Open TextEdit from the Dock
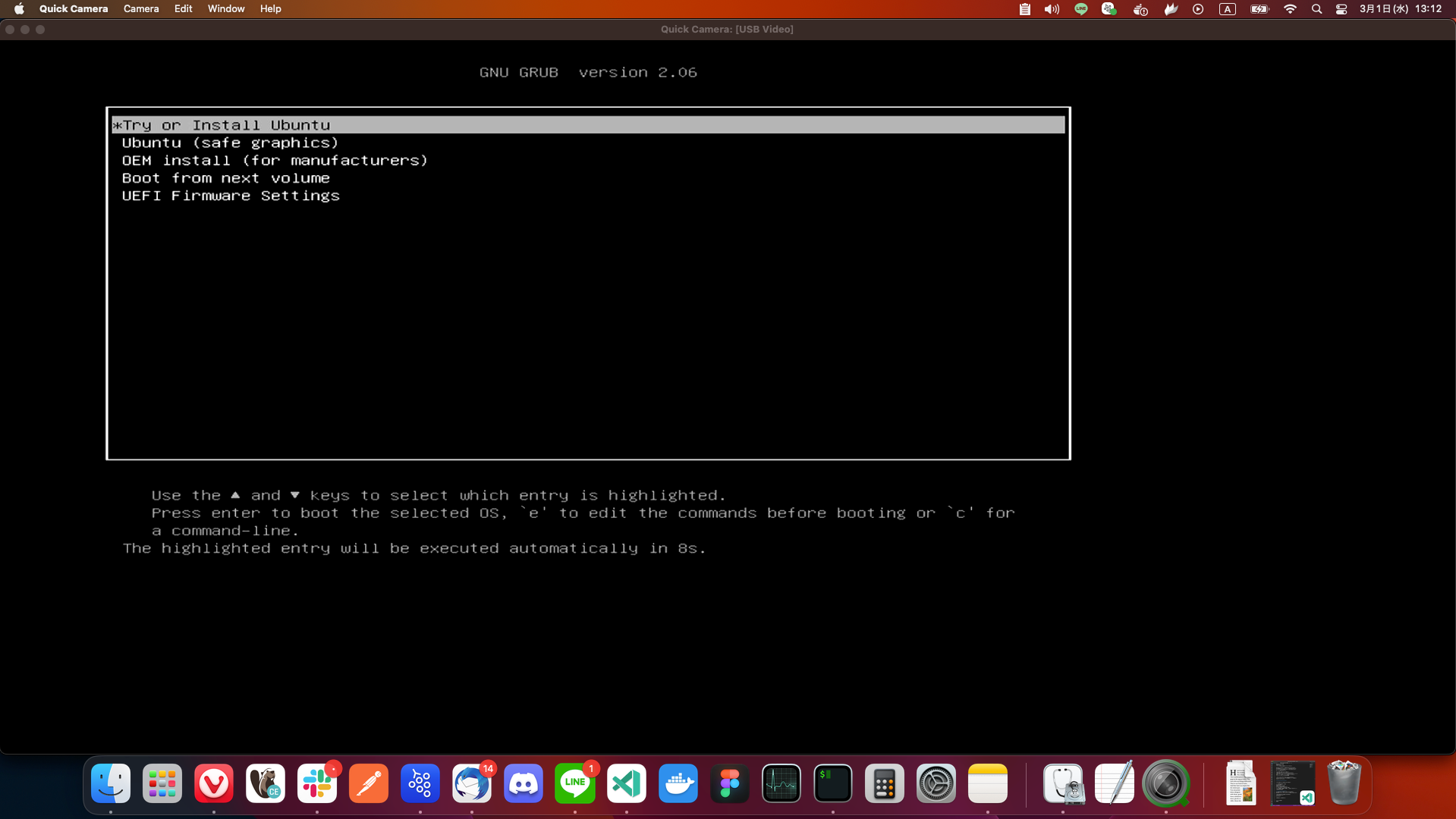This screenshot has width=1456, height=819. (1115, 783)
